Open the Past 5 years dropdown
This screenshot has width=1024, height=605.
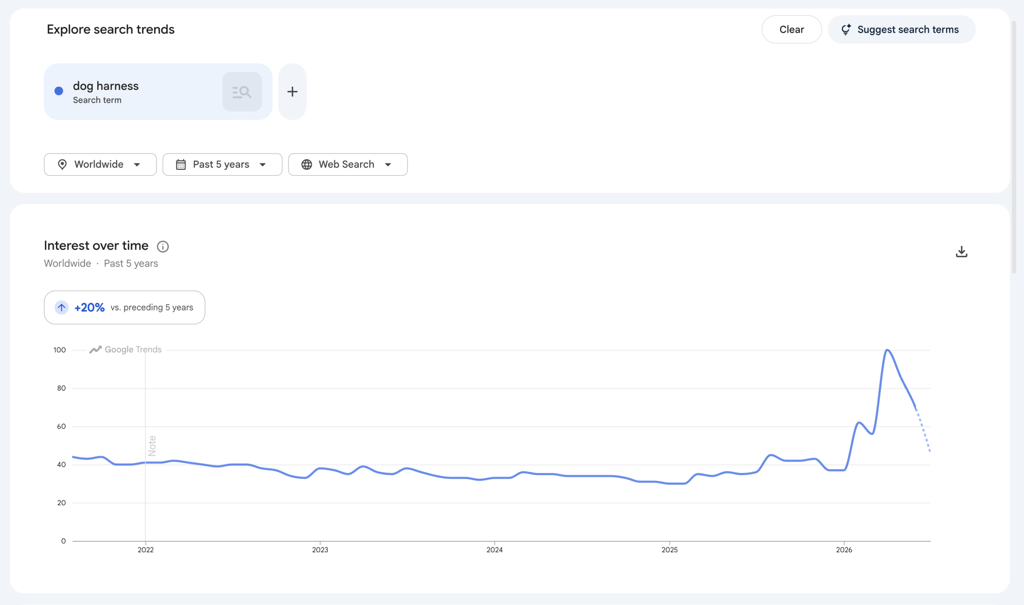[222, 165]
